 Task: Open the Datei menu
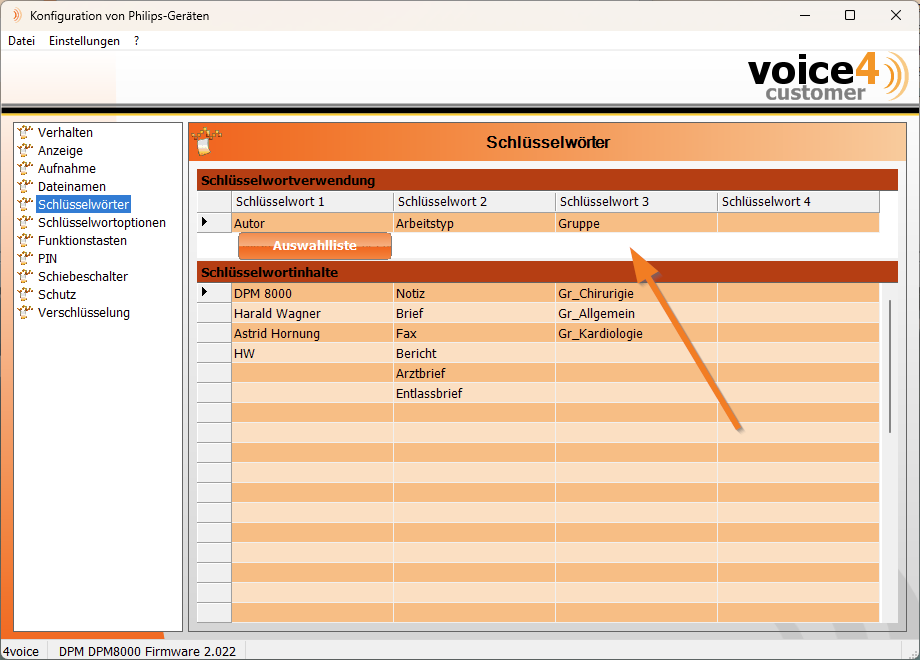pyautogui.click(x=22, y=40)
